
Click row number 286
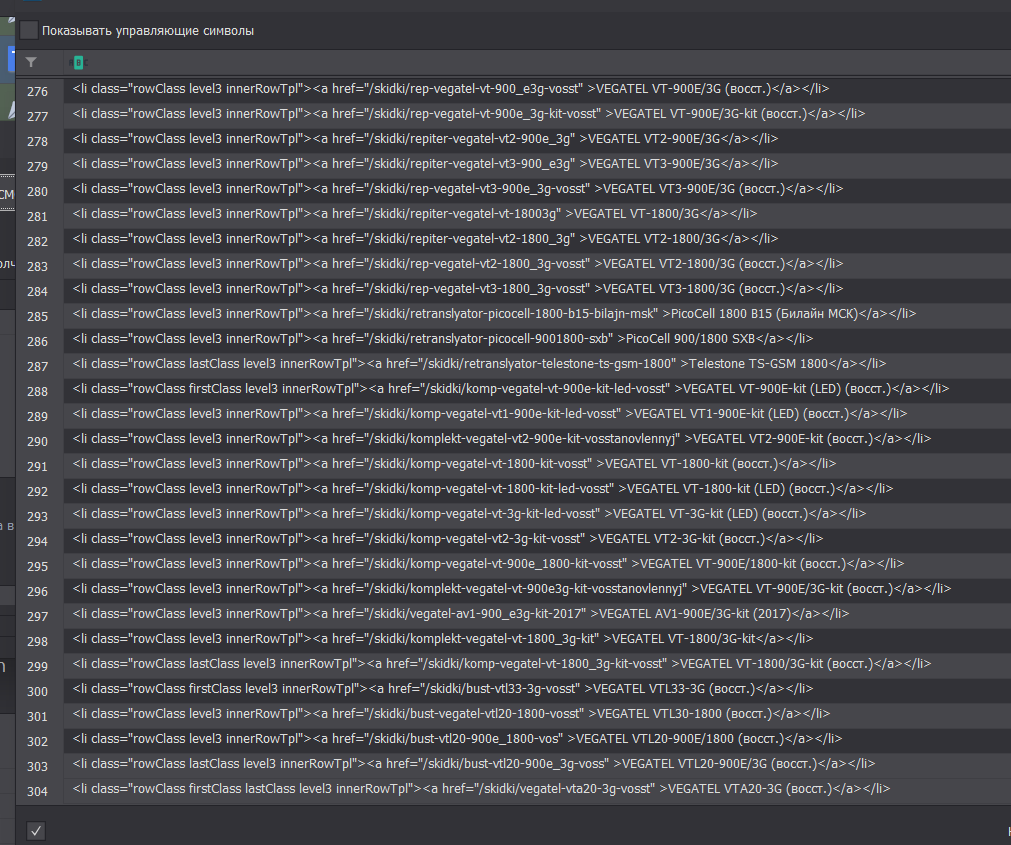39,341
